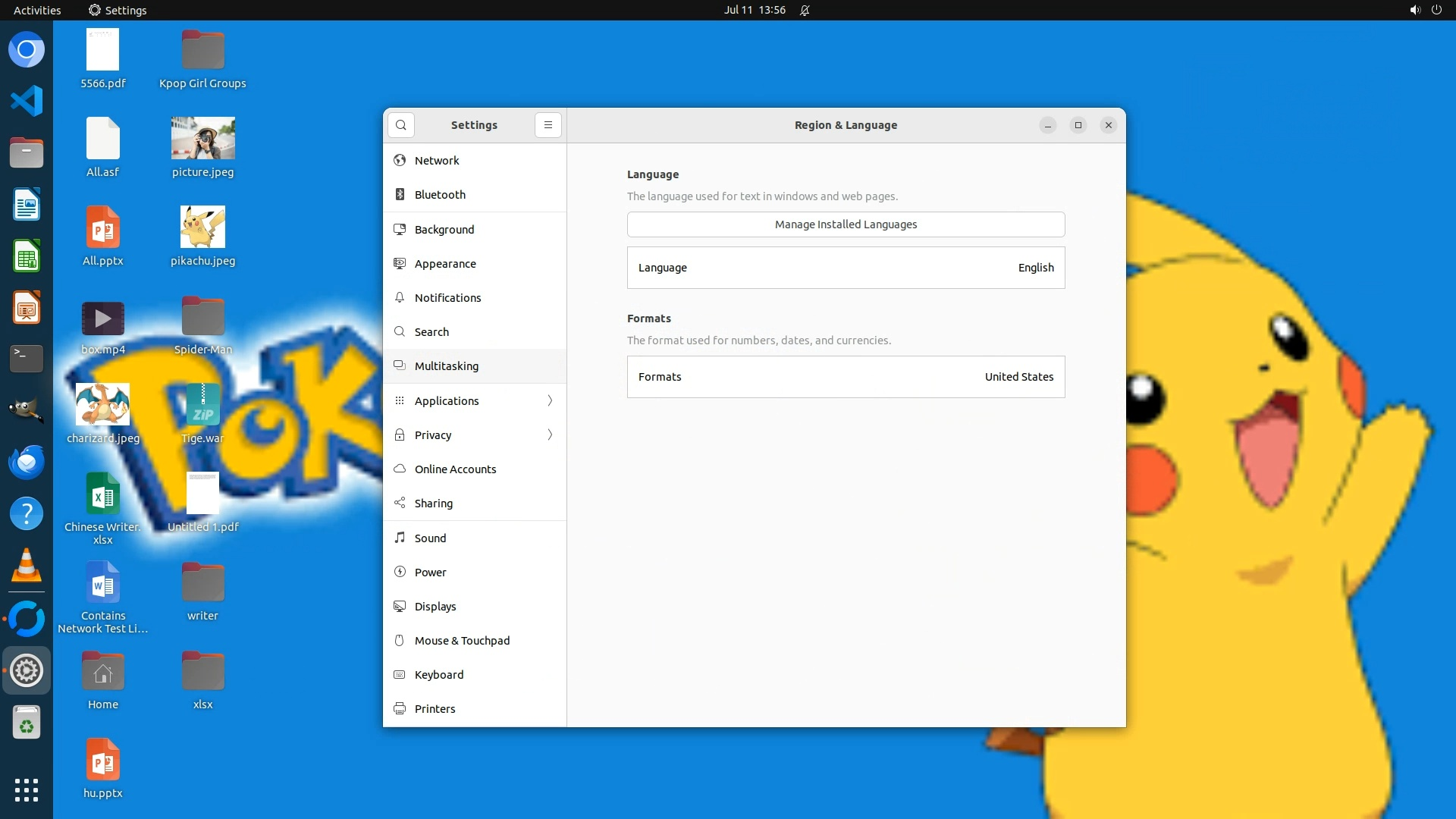Open the pikachu.jpeg desktop thumbnail
Image resolution: width=1456 pixels, height=819 pixels.
[x=202, y=227]
